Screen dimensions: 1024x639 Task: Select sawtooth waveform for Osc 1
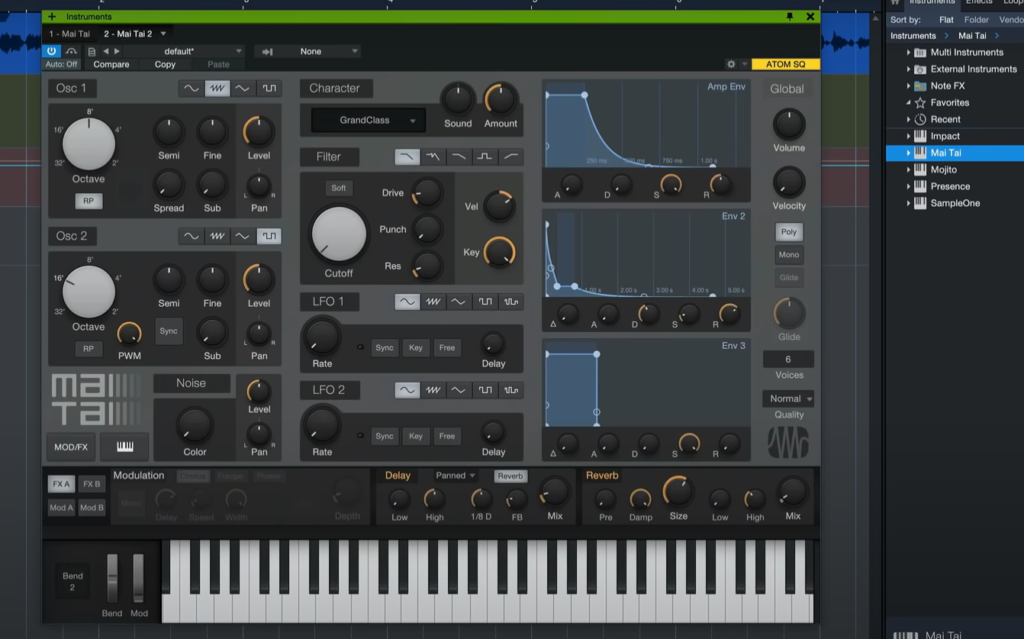[217, 88]
